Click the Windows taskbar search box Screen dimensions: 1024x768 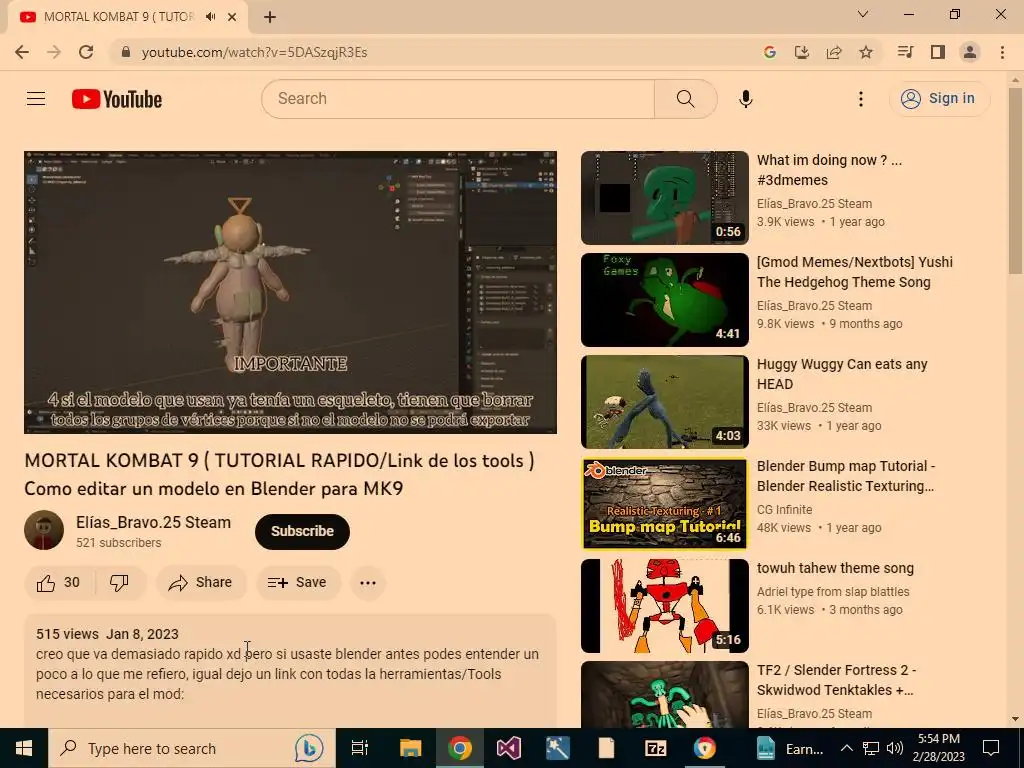pos(191,748)
